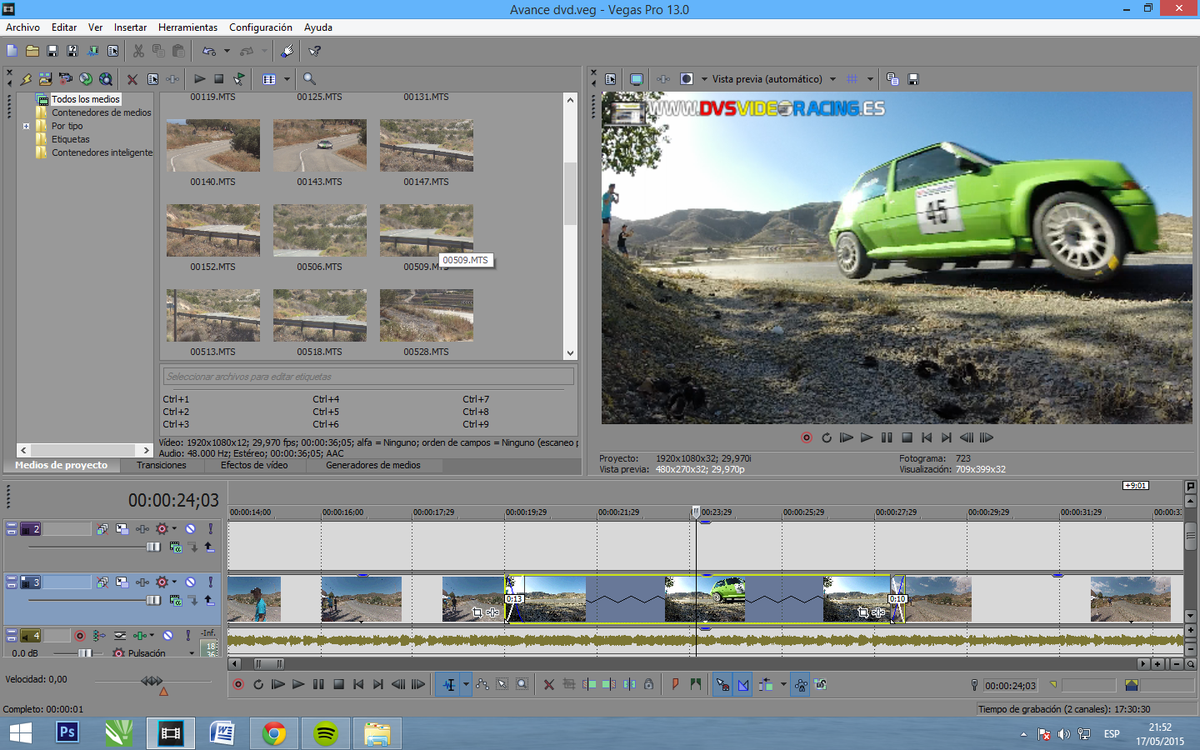Viewport: 1200px width, 750px height.
Task: Open Pulsación automation mode dropdown on track 4
Action: (190, 653)
